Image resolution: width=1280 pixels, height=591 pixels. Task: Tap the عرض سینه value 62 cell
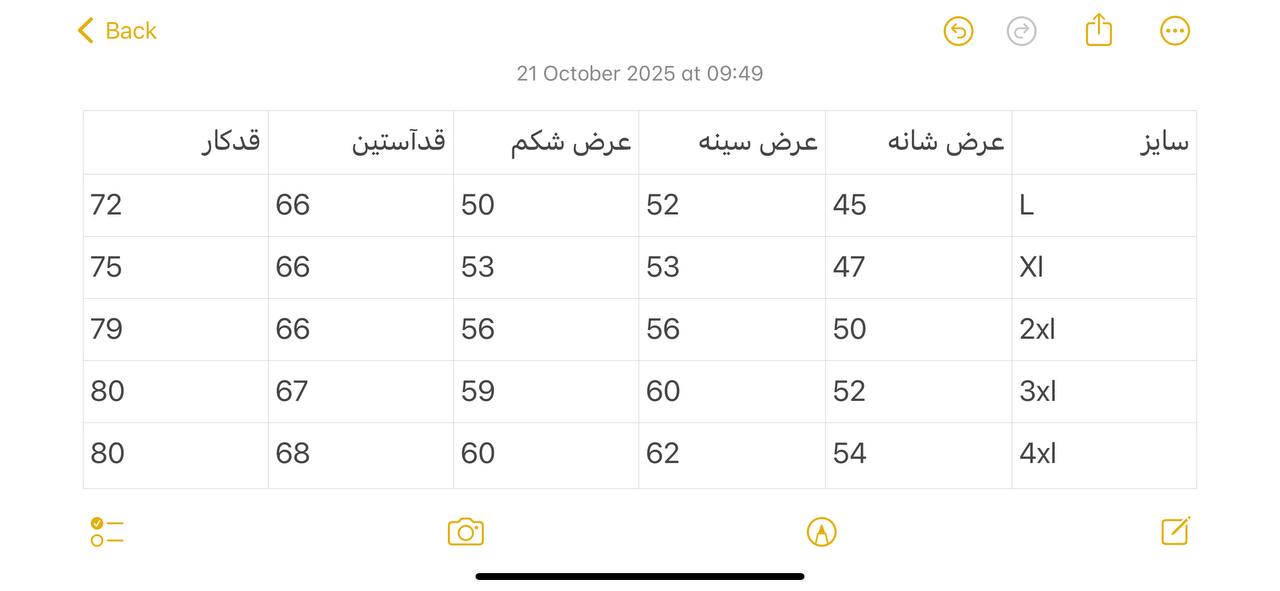point(731,453)
